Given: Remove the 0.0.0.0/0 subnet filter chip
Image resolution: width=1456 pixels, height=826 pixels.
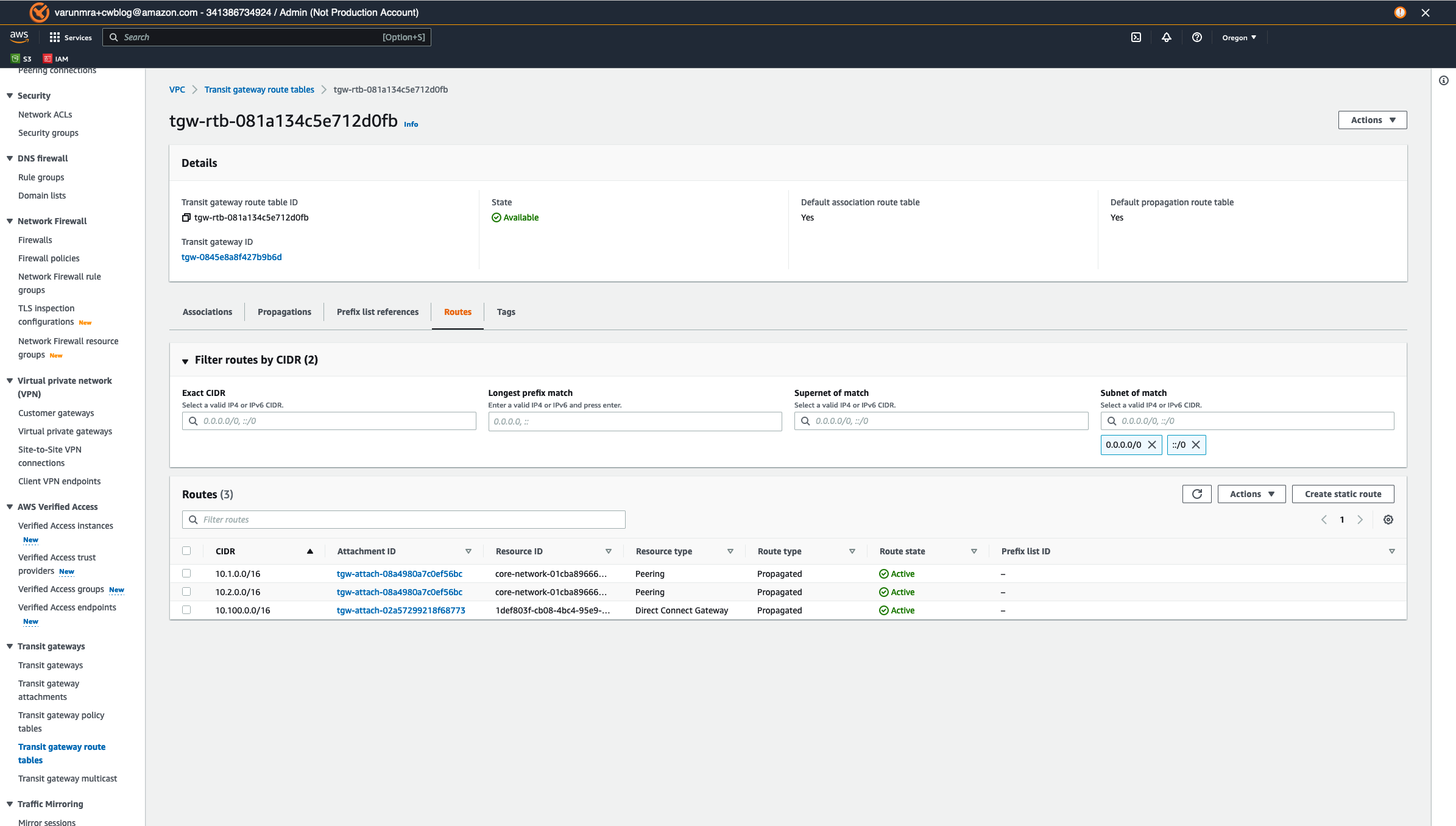Looking at the screenshot, I should tap(1152, 445).
